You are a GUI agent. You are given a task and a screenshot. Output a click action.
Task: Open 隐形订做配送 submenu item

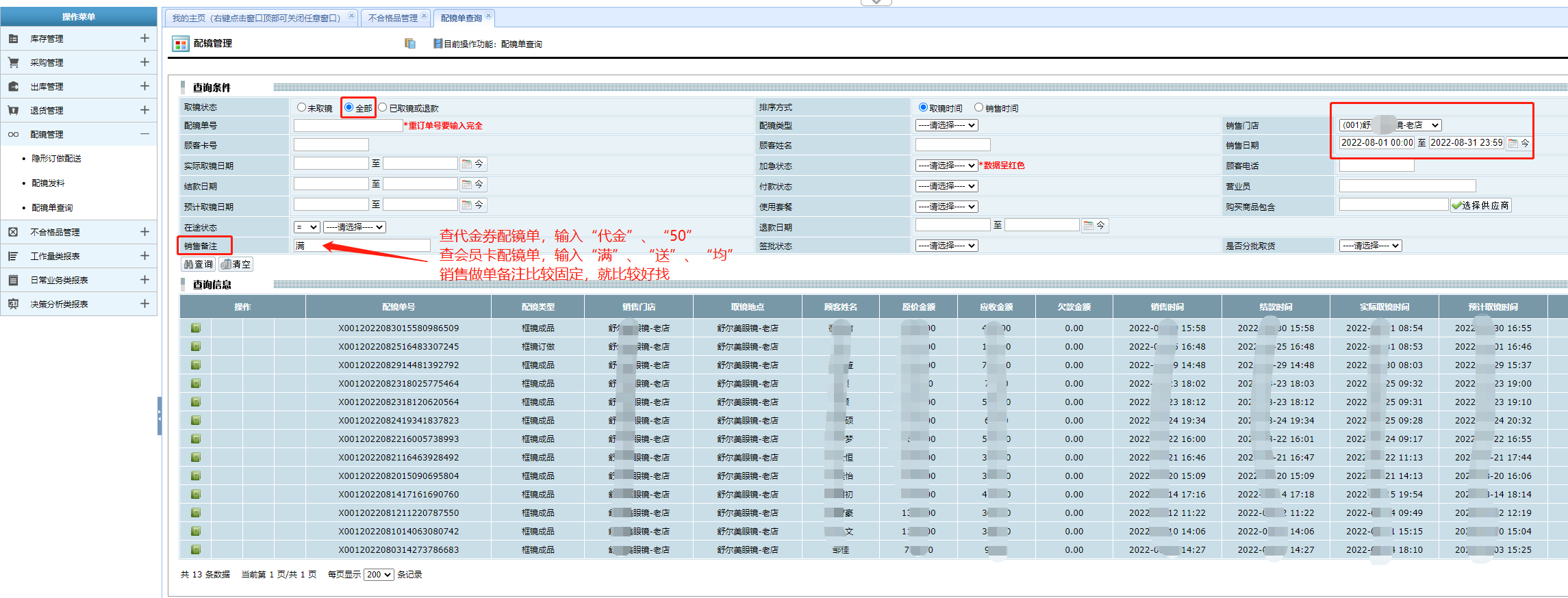56,159
